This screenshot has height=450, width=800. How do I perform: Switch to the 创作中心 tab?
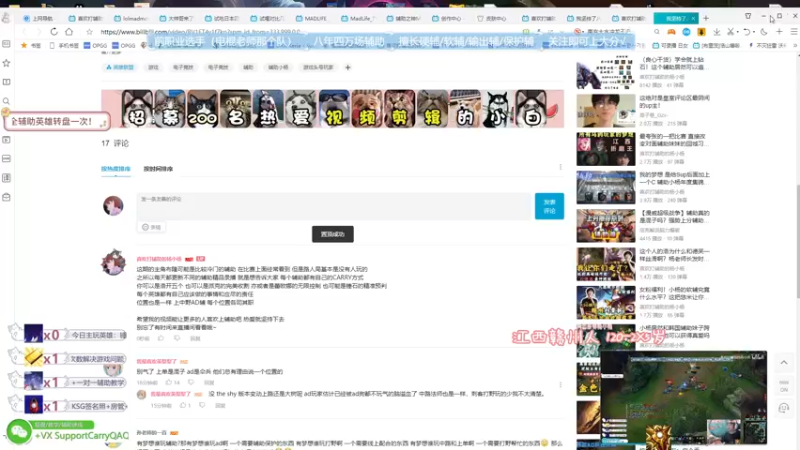click(447, 18)
